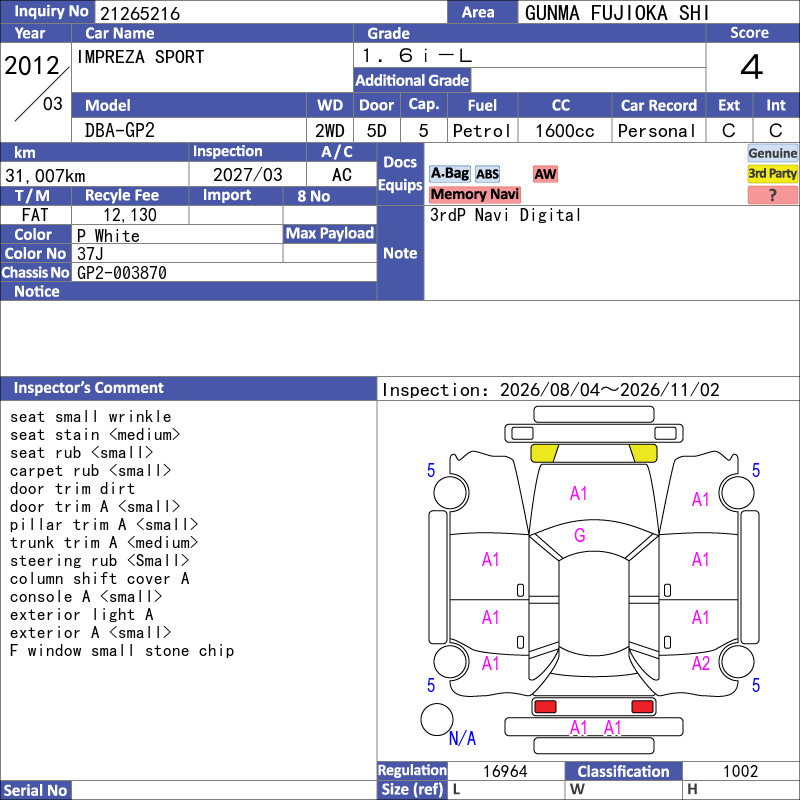800x800 pixels.
Task: Click note text 3rdP Navi Digital
Action: click(x=505, y=215)
